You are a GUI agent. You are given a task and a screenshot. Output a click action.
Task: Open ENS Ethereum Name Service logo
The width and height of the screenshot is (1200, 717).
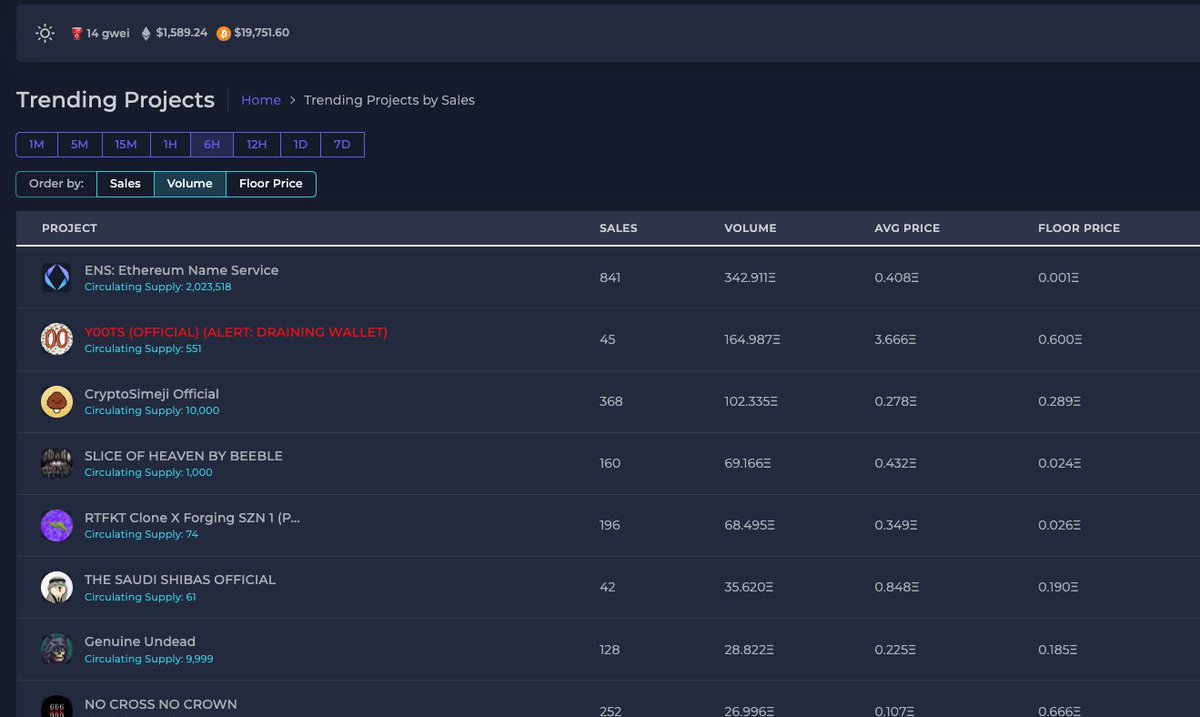56,278
